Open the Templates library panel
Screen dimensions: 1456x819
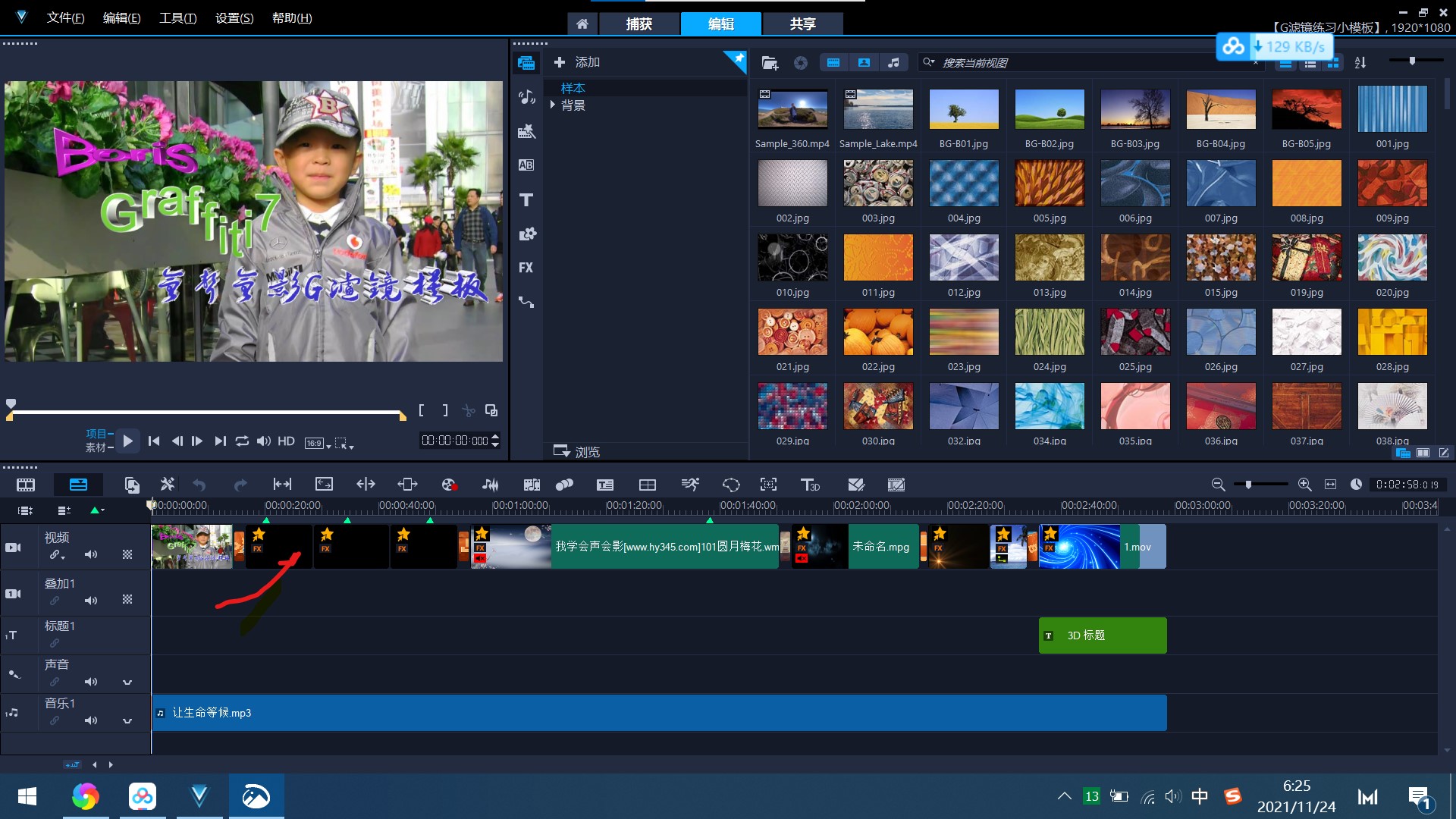click(526, 131)
